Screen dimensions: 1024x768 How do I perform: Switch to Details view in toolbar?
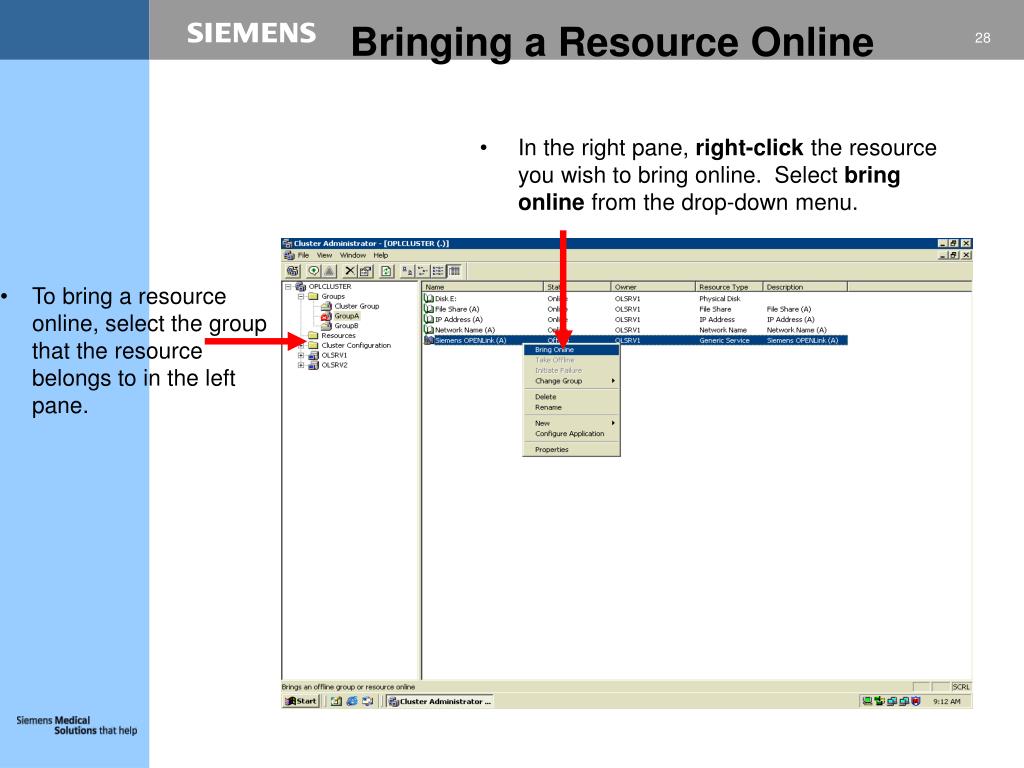454,271
